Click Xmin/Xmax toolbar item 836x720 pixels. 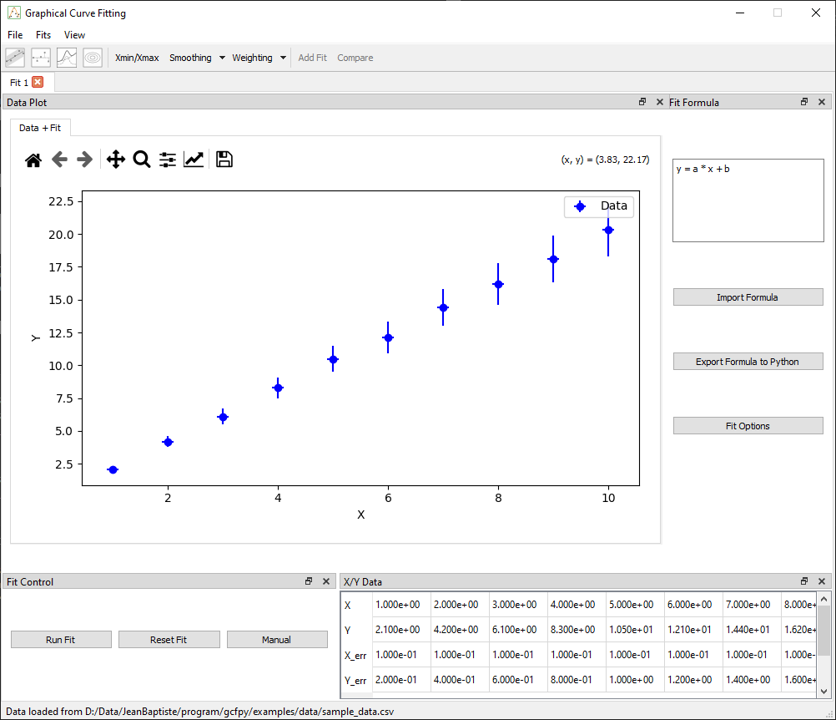tap(137, 58)
